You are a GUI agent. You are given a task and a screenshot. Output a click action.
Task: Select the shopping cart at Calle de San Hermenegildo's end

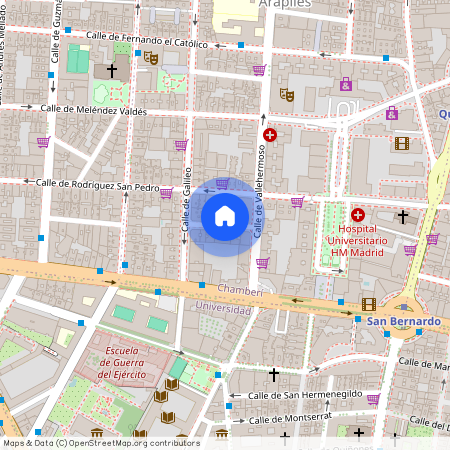point(373,399)
